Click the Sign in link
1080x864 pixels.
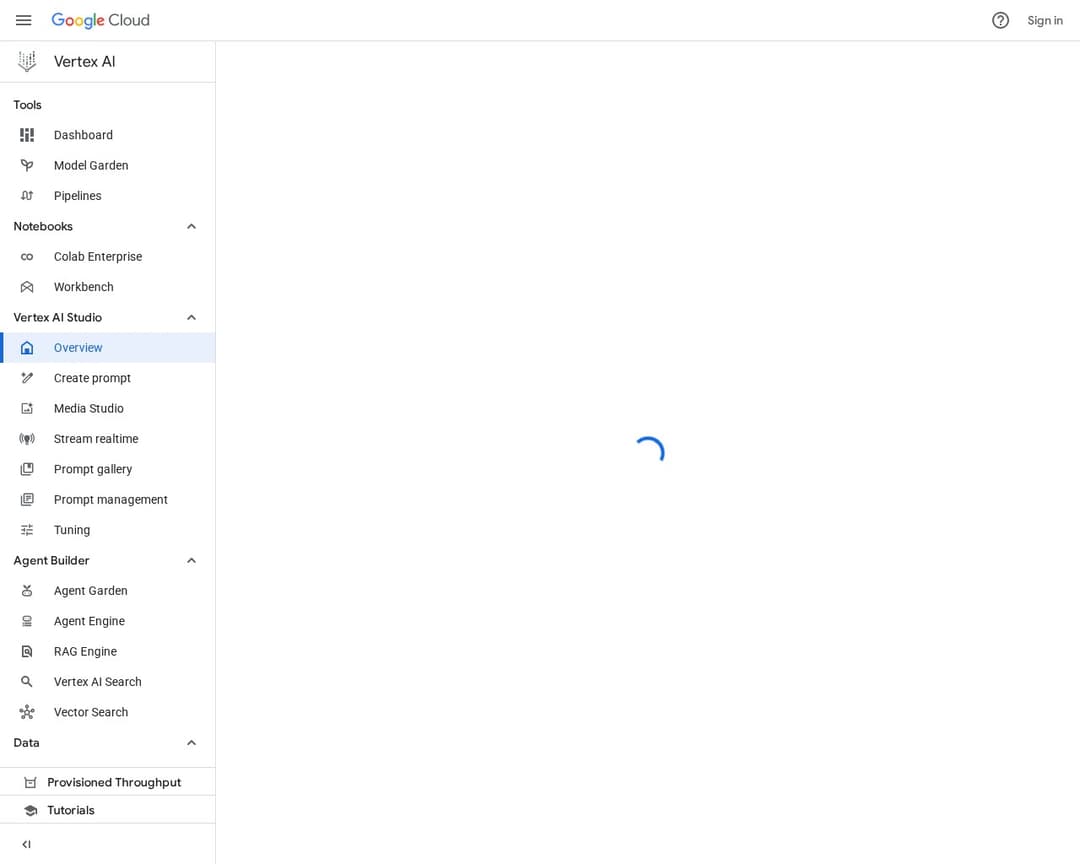point(1044,20)
